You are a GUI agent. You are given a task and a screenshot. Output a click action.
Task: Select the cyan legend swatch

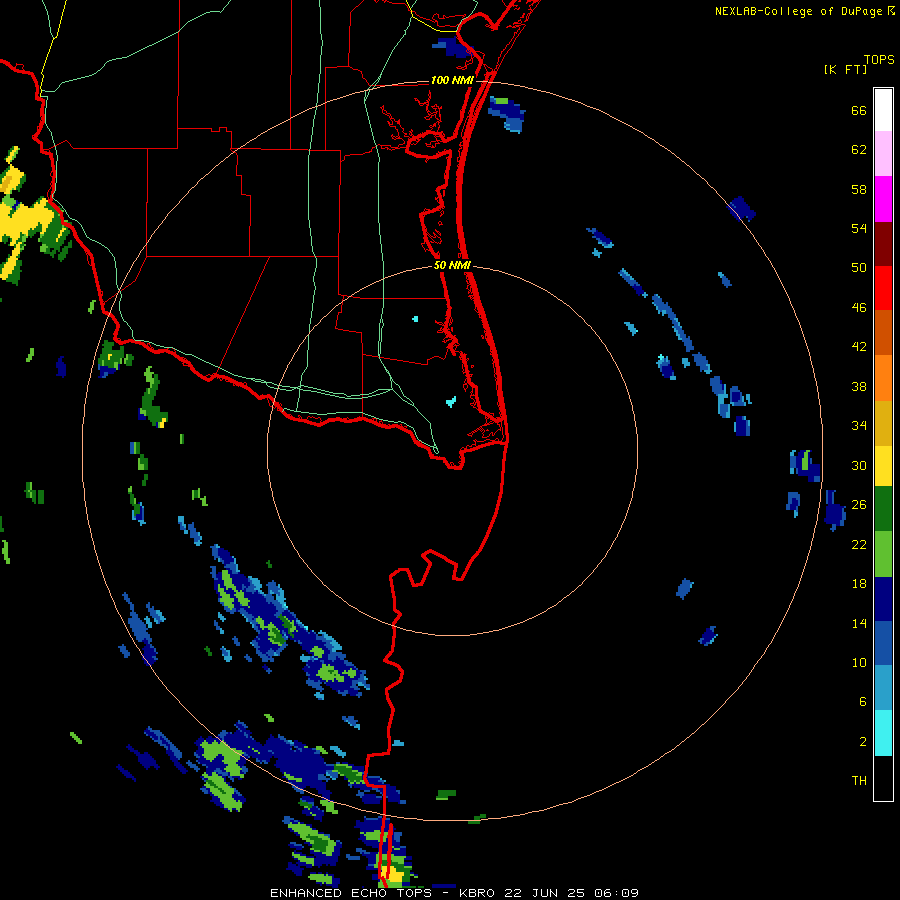pyautogui.click(x=883, y=733)
